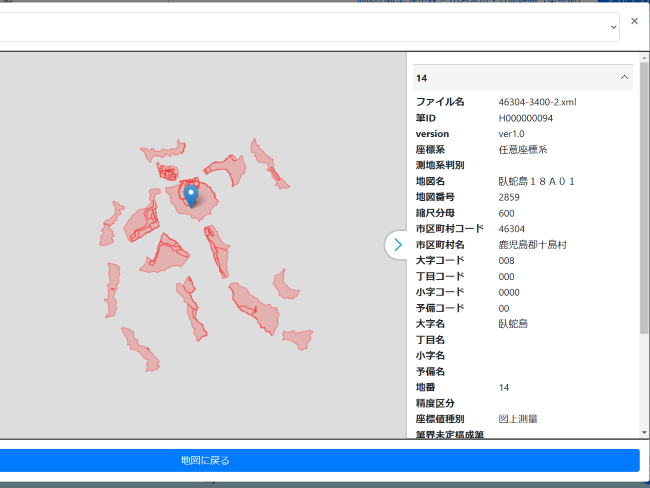
Task: Click the 地図名 value 臥蛇島１８Ａ０１
Action: point(536,182)
